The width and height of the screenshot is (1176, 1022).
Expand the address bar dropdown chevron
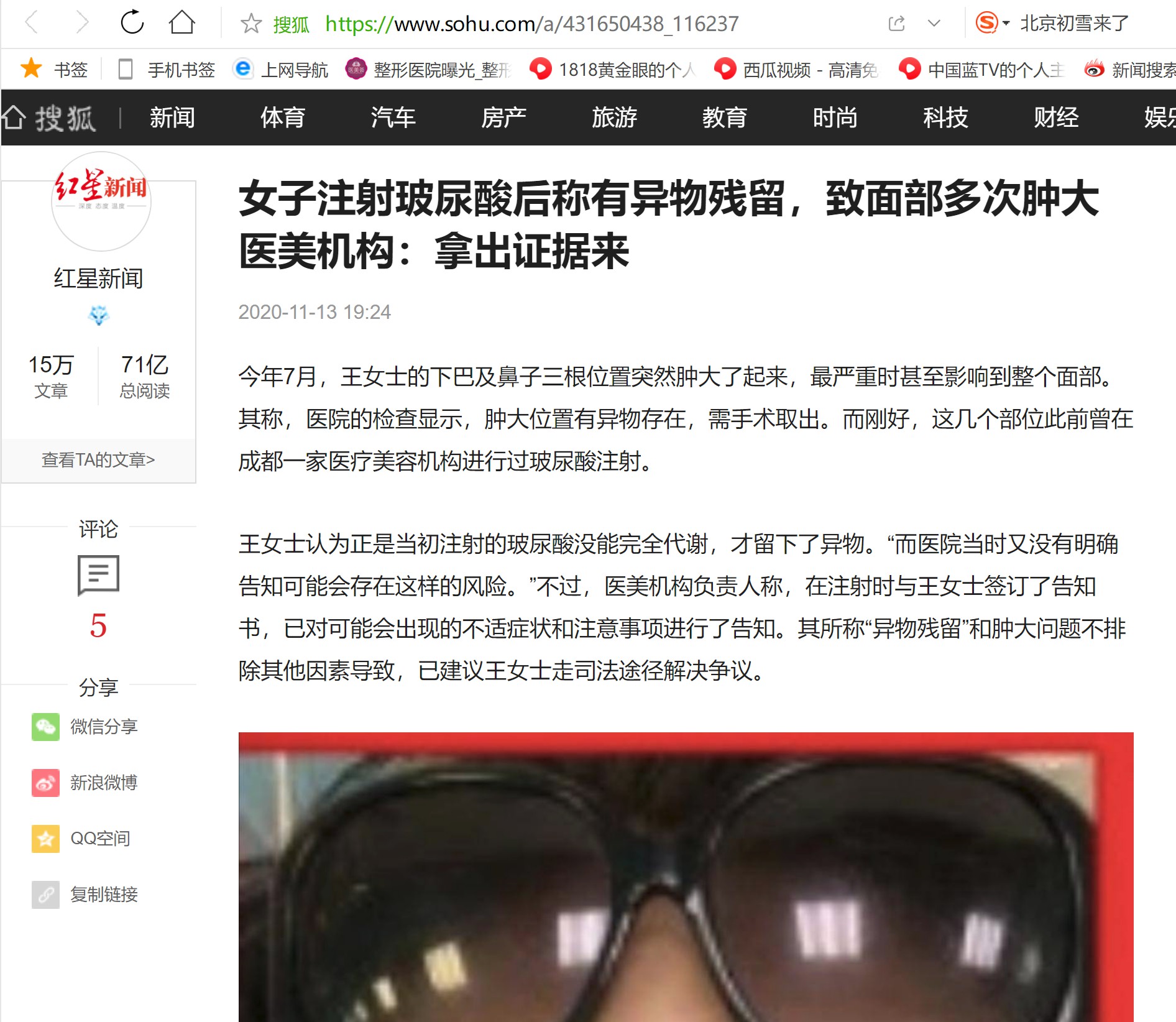[934, 24]
